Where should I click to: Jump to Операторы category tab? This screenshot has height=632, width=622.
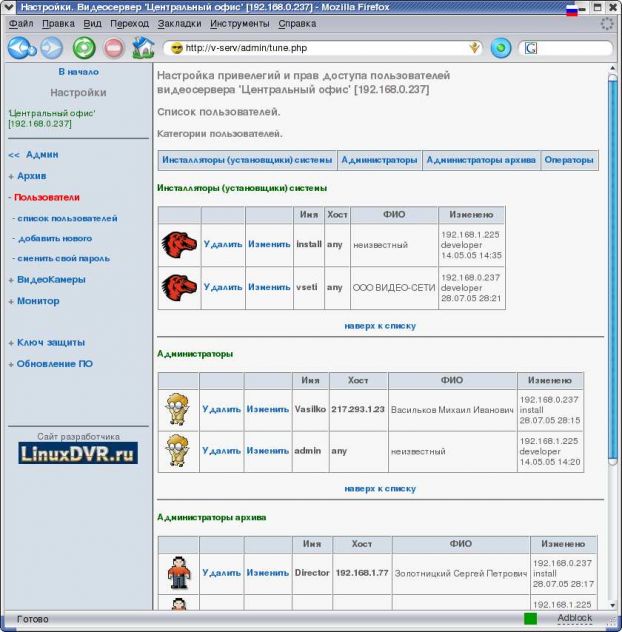569,160
